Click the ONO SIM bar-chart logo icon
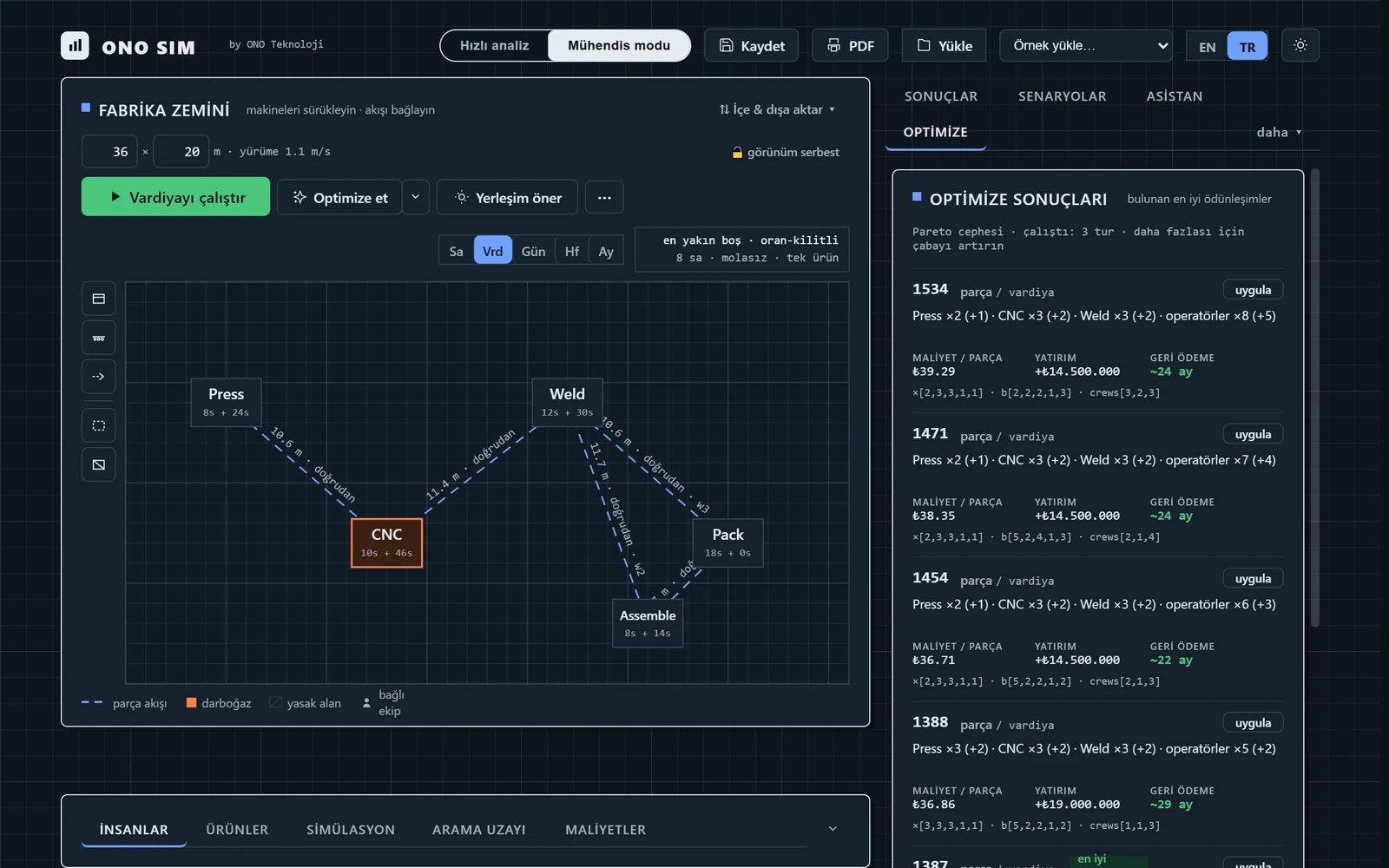The height and width of the screenshot is (868, 1389). point(75,45)
